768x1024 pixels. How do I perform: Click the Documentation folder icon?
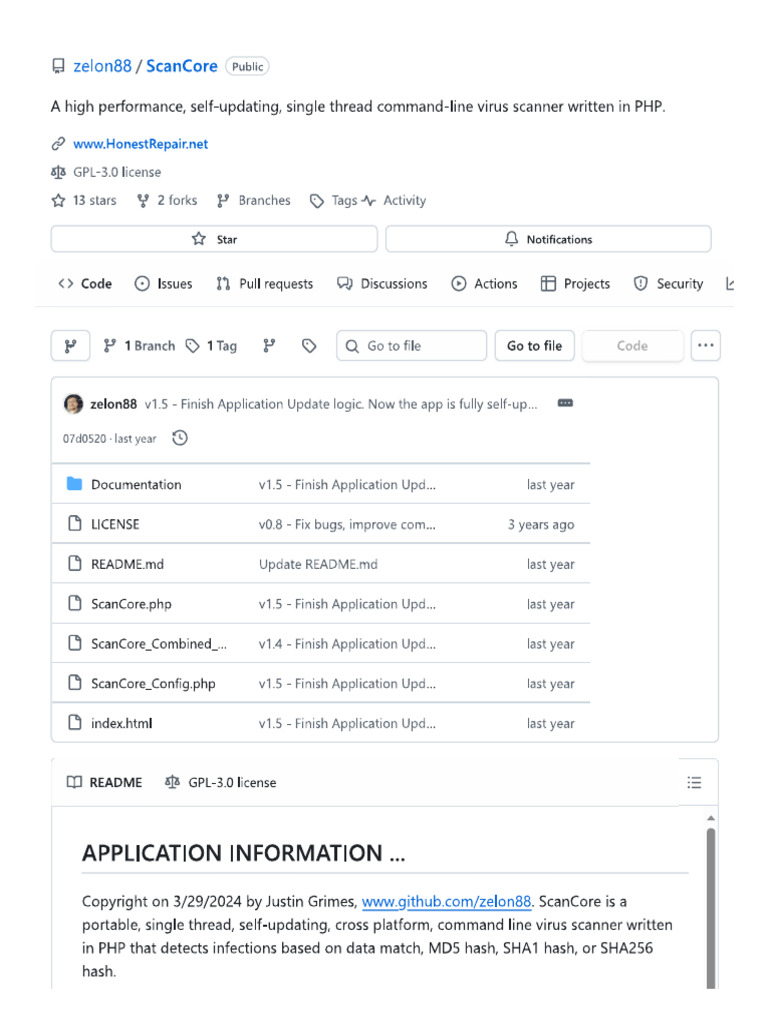[x=74, y=484]
